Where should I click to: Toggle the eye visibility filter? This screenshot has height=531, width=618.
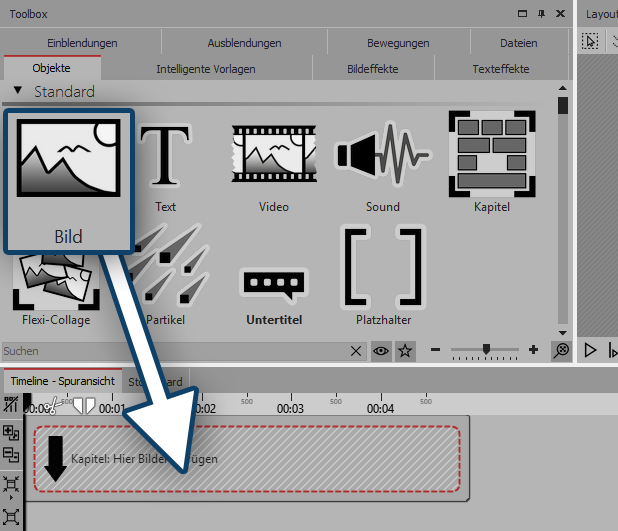pos(381,351)
